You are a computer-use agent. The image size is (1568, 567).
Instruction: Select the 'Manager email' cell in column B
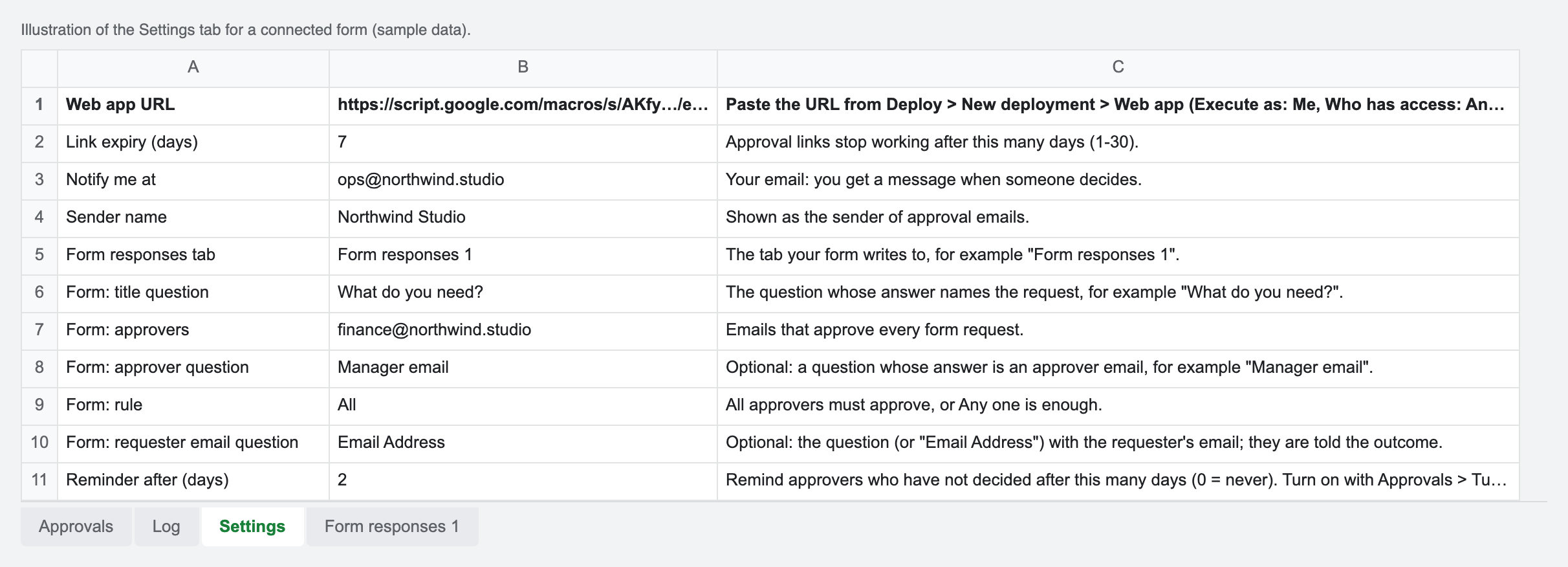523,368
